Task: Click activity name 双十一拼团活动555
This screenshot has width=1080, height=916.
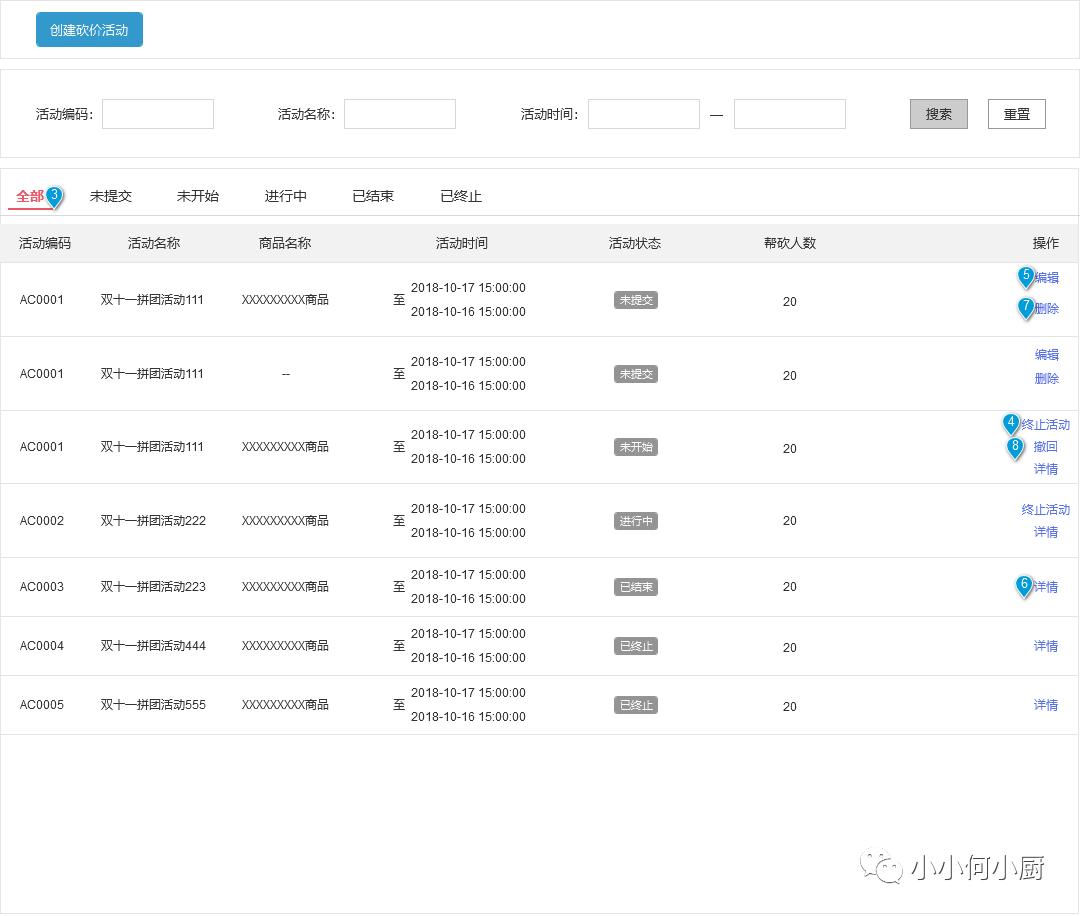Action: [153, 705]
